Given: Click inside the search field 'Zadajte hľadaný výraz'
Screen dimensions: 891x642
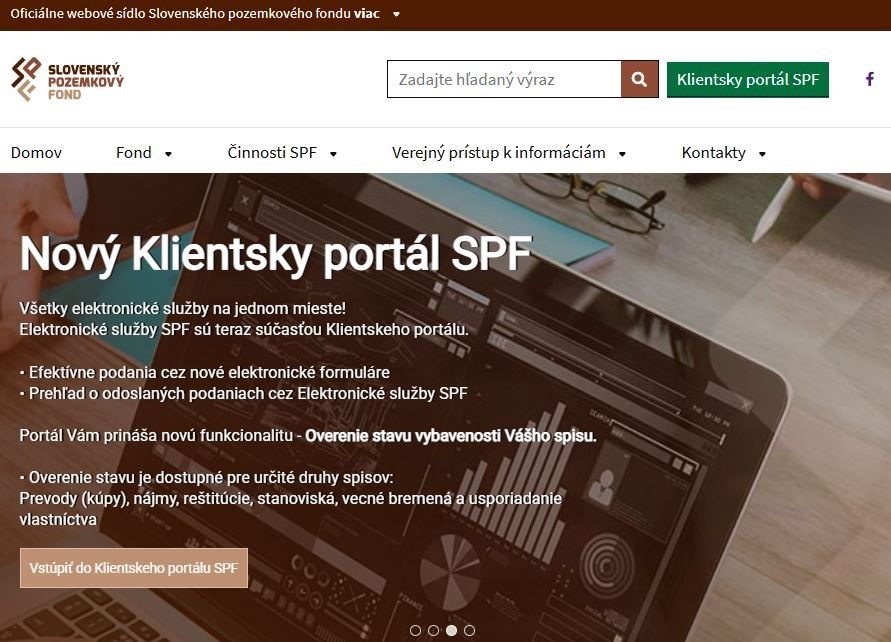Looking at the screenshot, I should point(503,79).
